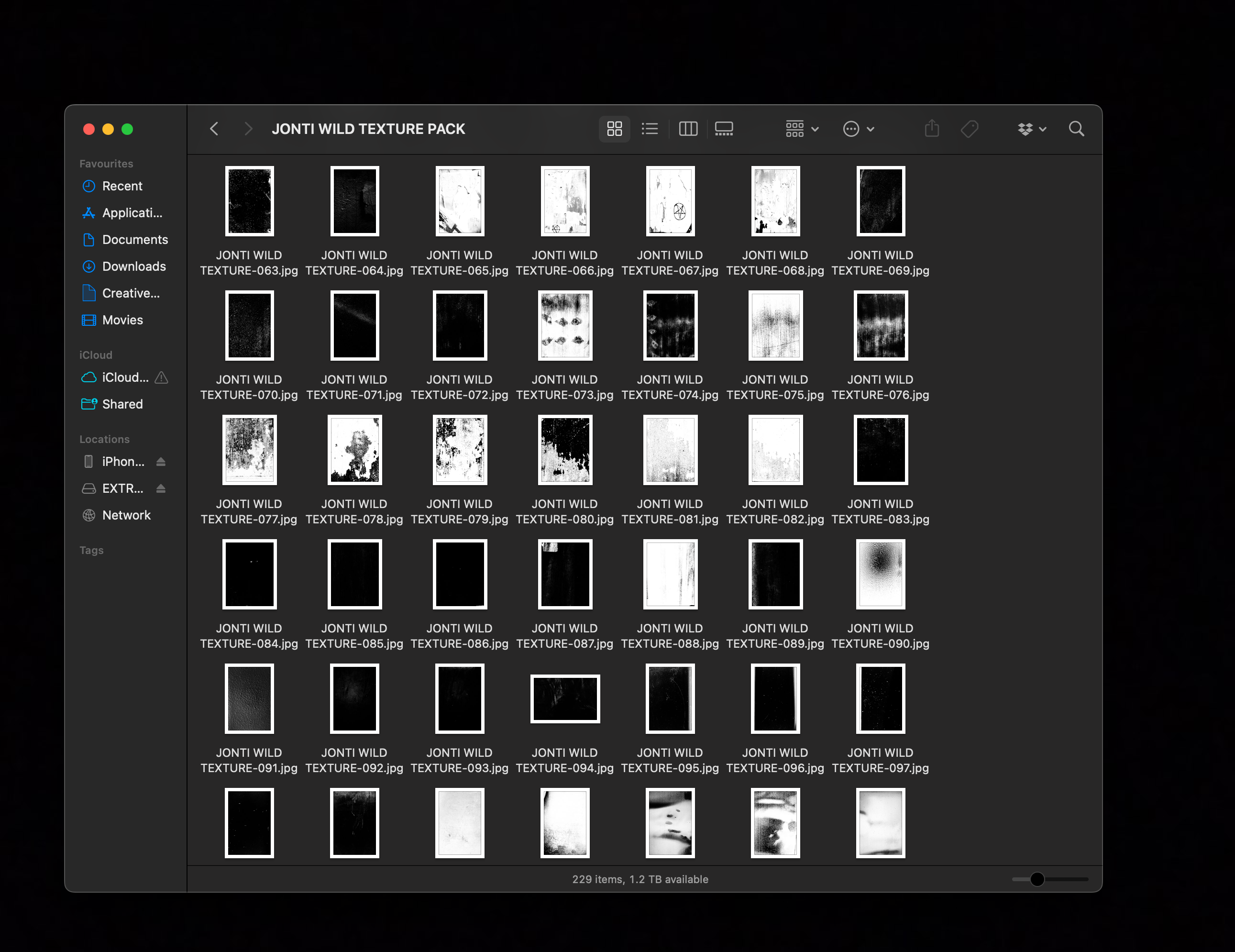Select Documents in the sidebar
The image size is (1235, 952).
pyautogui.click(x=134, y=240)
